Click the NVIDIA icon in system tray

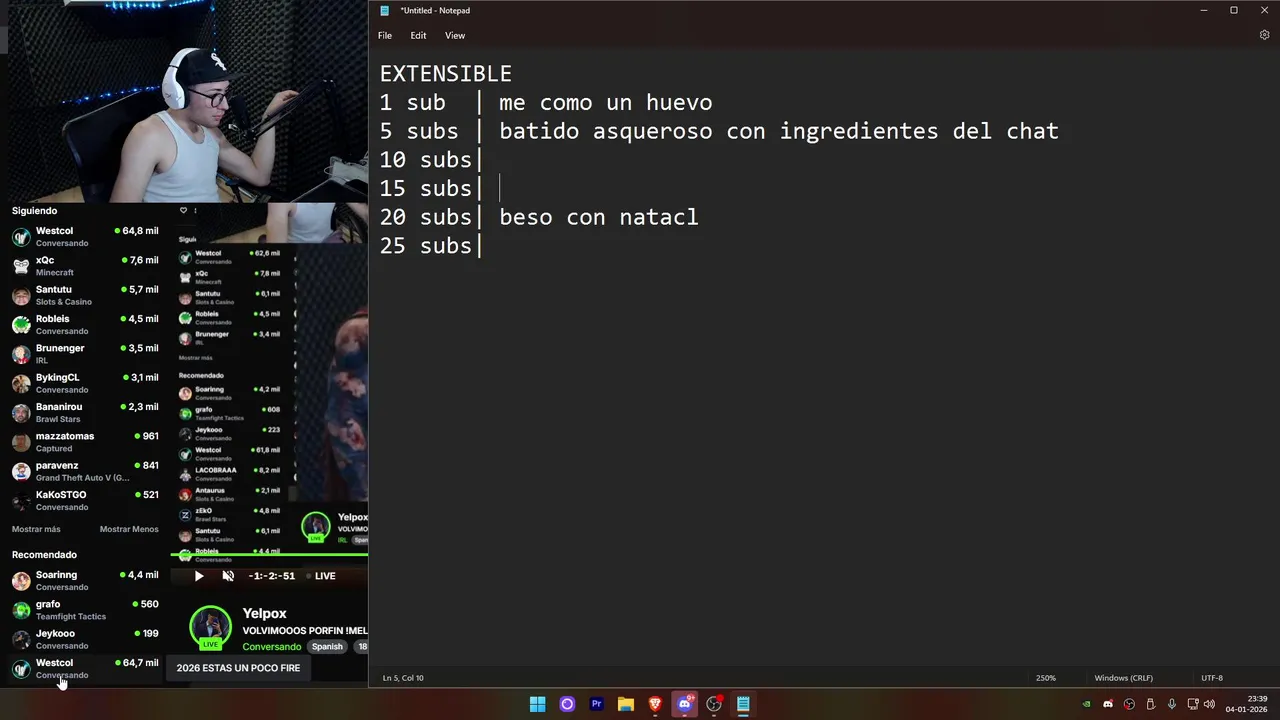(1086, 704)
